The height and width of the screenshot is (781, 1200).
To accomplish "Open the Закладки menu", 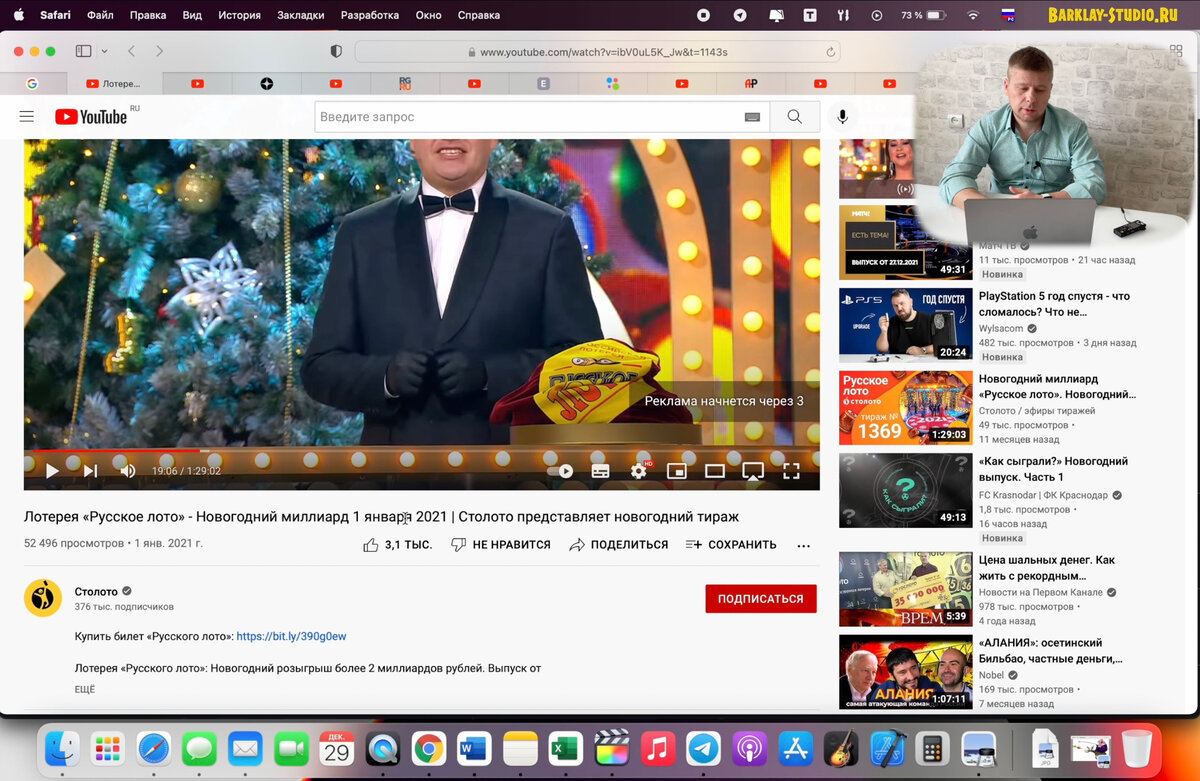I will click(300, 15).
